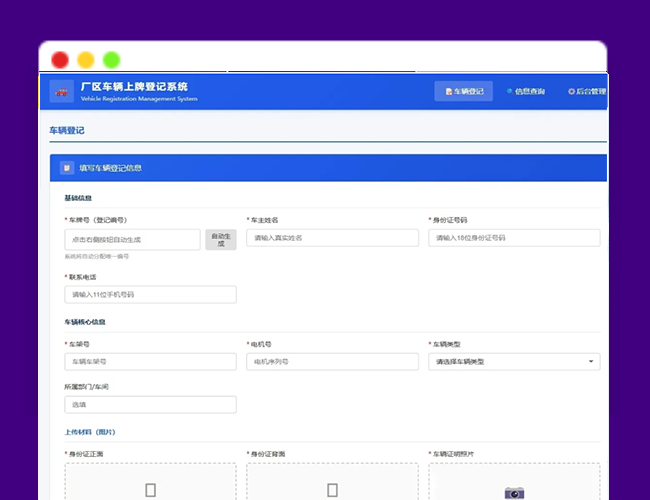The width and height of the screenshot is (650, 500).
Task: Click the form icon beside 填写车辆登记信息
Action: click(67, 168)
